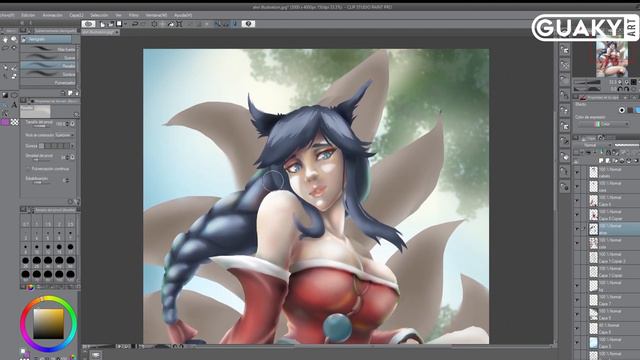Choose the Suave blend brush
This screenshot has height=360, width=640.
[48, 58]
